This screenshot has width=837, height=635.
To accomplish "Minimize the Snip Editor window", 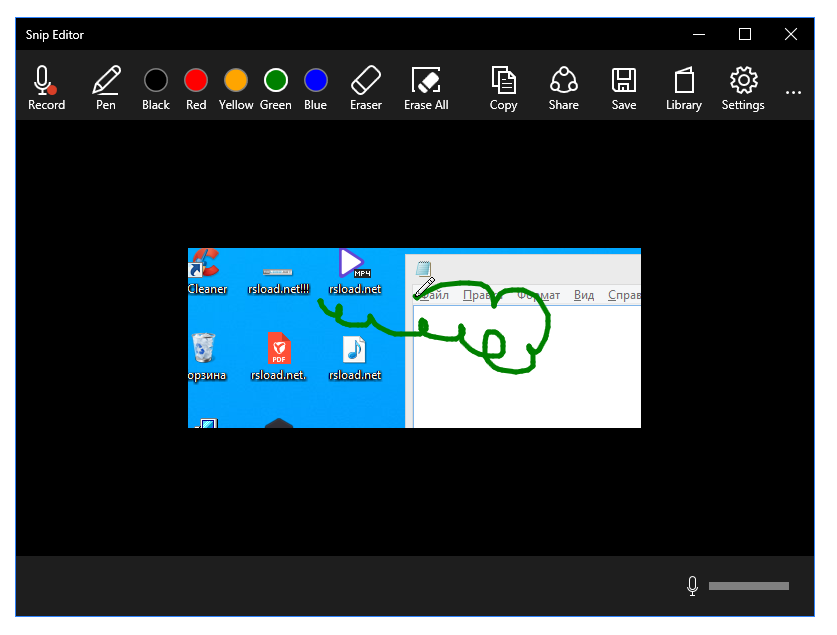I will tap(699, 34).
